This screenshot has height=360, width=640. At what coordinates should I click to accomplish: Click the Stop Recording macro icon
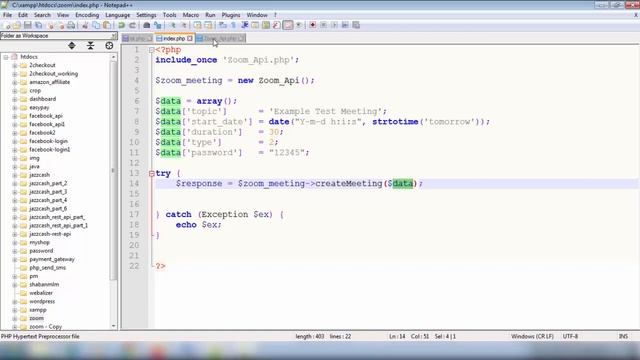(323, 25)
